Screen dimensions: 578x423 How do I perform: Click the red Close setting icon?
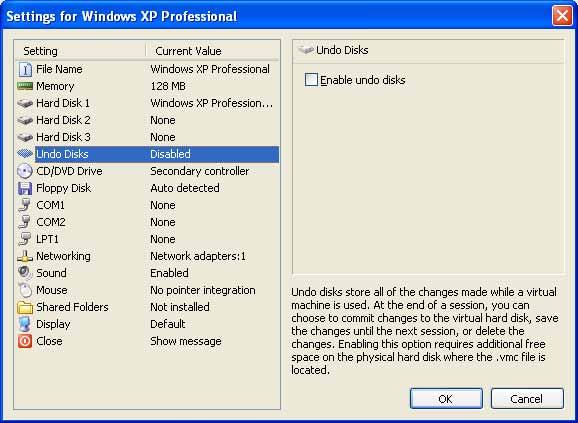(25, 341)
